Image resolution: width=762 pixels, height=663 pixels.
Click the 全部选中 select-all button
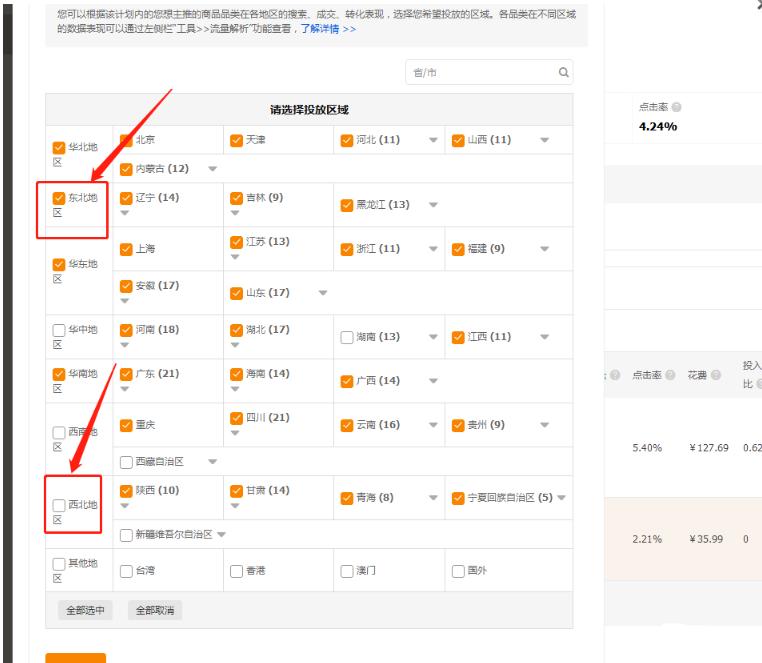85,611
